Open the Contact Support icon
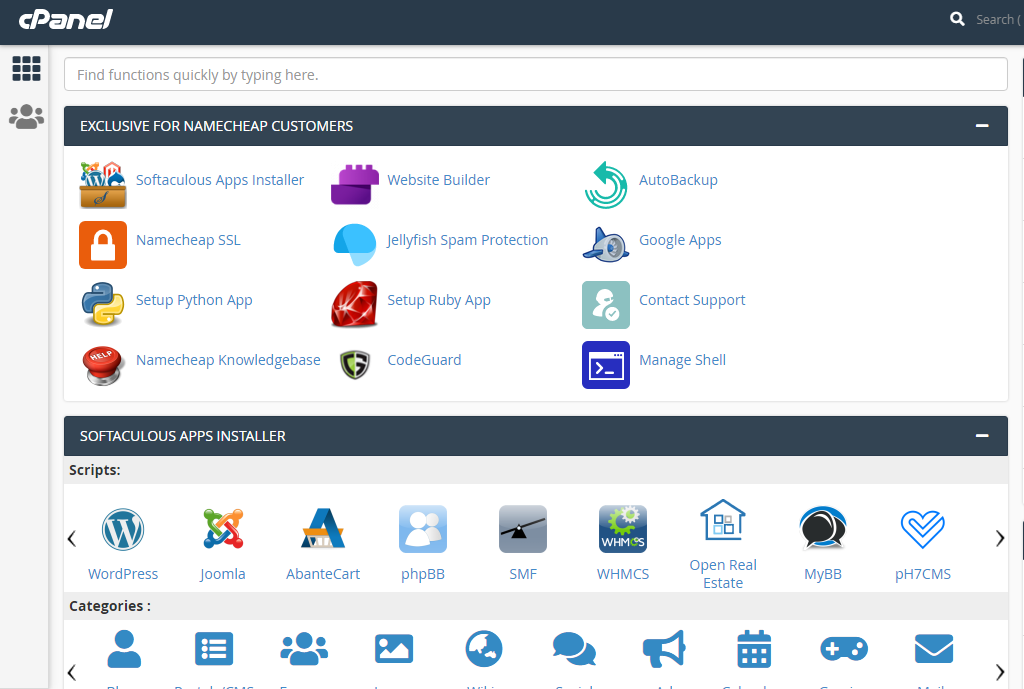This screenshot has height=689, width=1024. [x=606, y=305]
